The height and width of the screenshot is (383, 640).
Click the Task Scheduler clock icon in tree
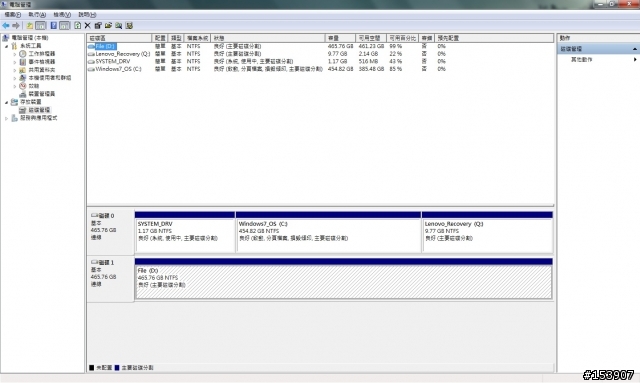click(x=22, y=53)
